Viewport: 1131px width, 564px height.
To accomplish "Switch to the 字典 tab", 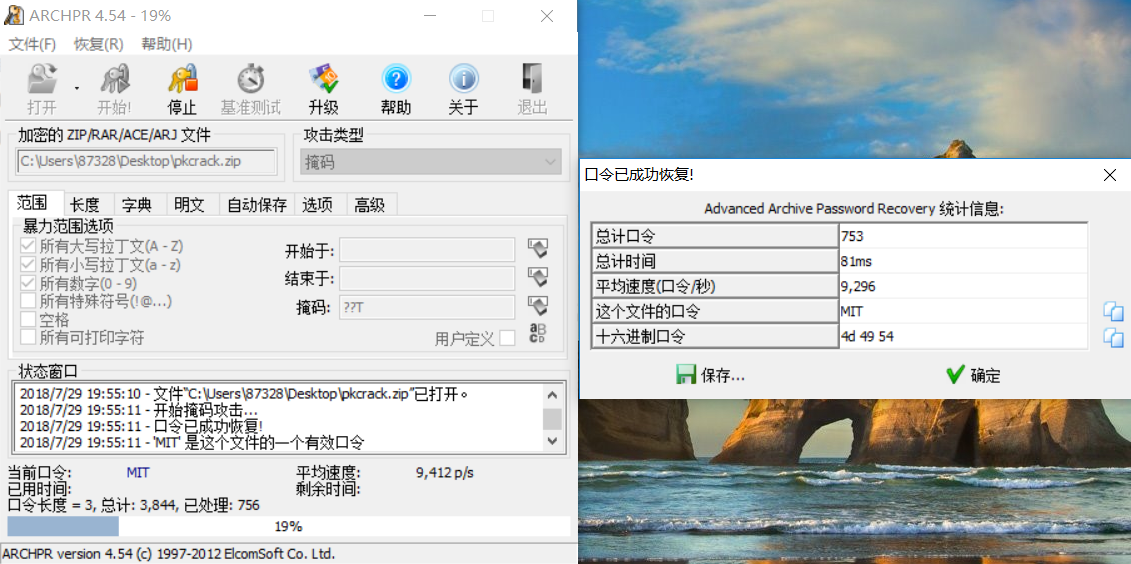I will click(136, 205).
